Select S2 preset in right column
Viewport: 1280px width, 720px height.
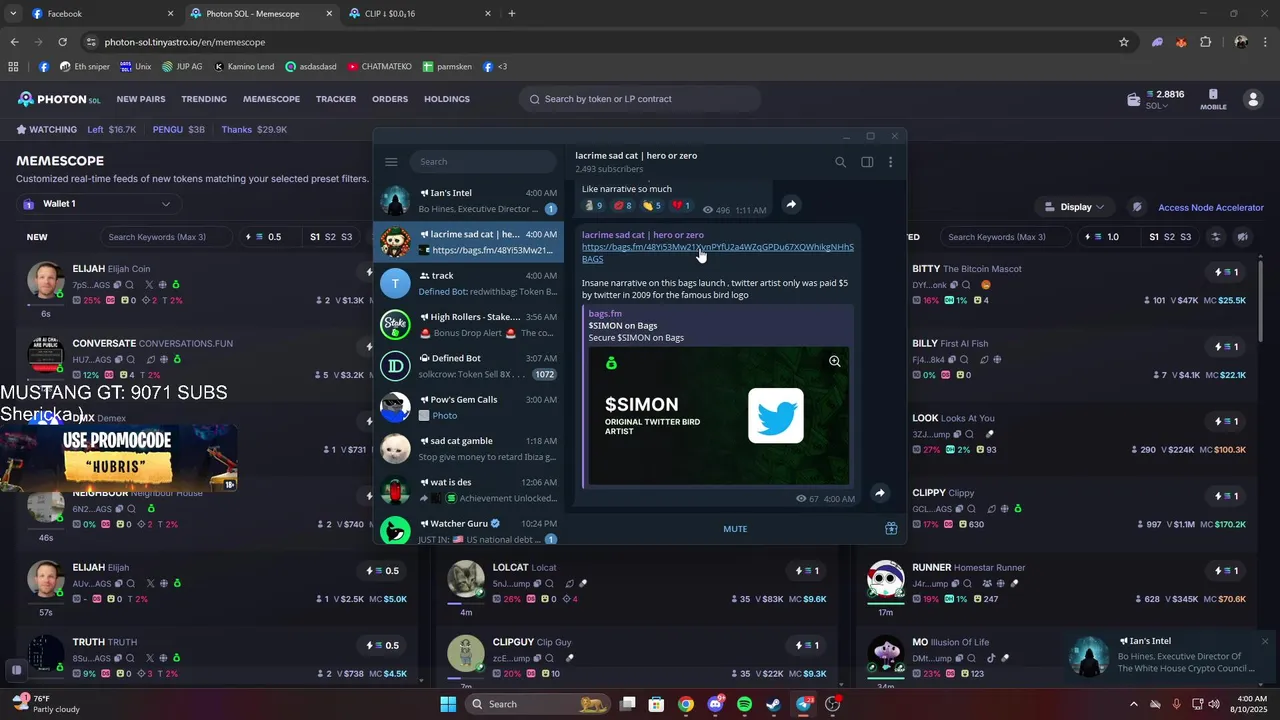pyautogui.click(x=1170, y=237)
